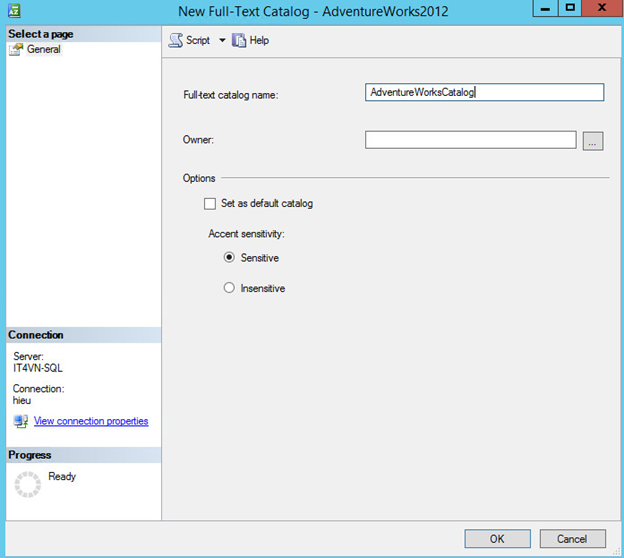The width and height of the screenshot is (624, 558).
Task: Click the Script toolbar icon
Action: (176, 40)
